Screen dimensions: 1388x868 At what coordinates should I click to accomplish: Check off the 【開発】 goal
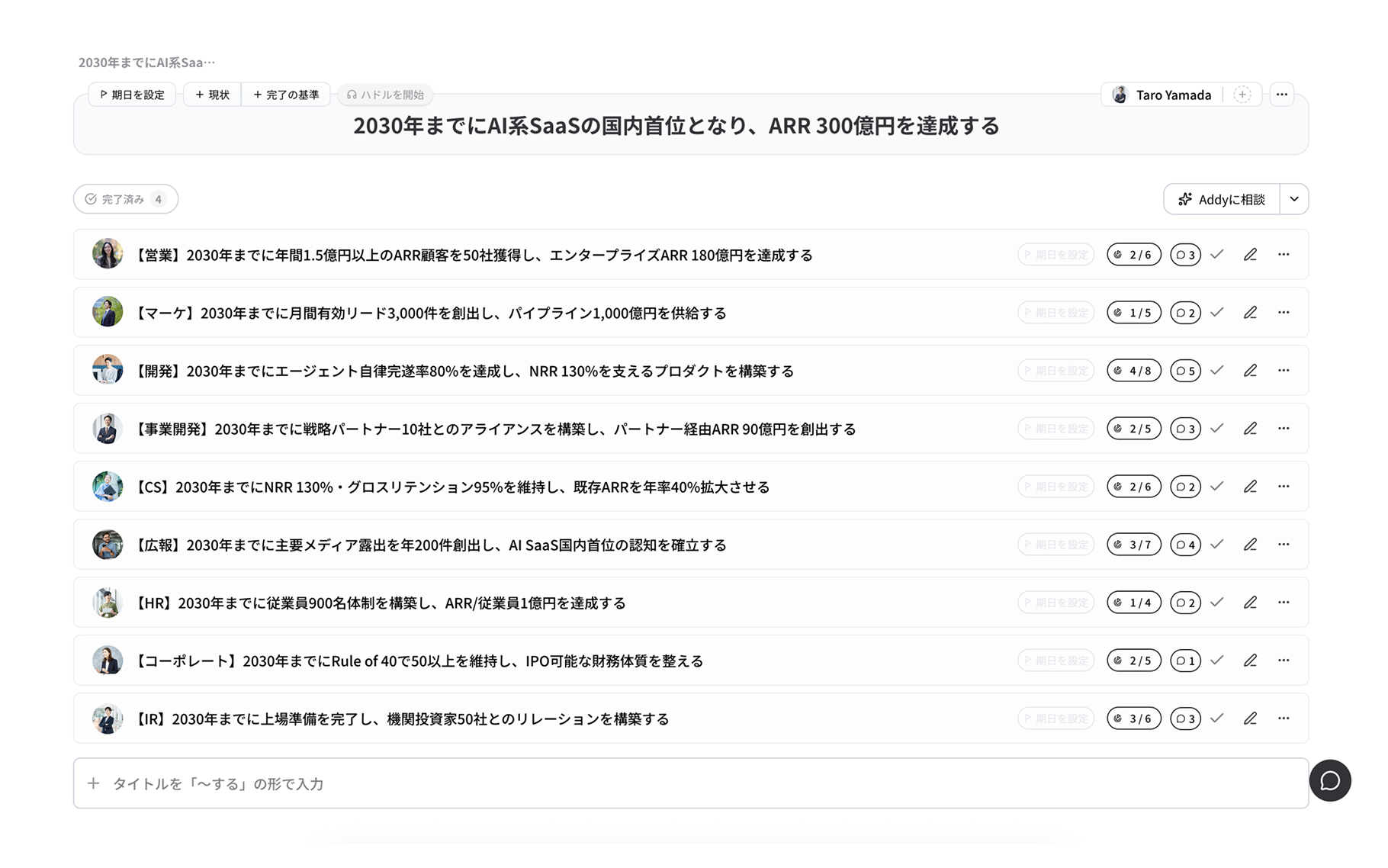point(1217,371)
